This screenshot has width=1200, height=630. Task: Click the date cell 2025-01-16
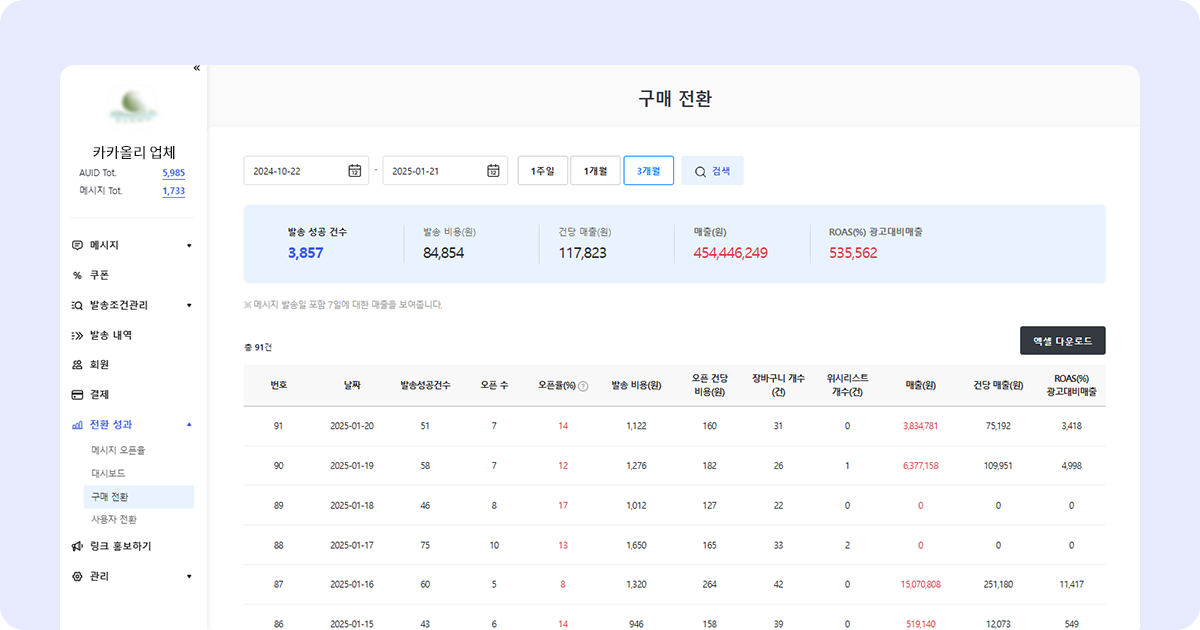point(352,584)
